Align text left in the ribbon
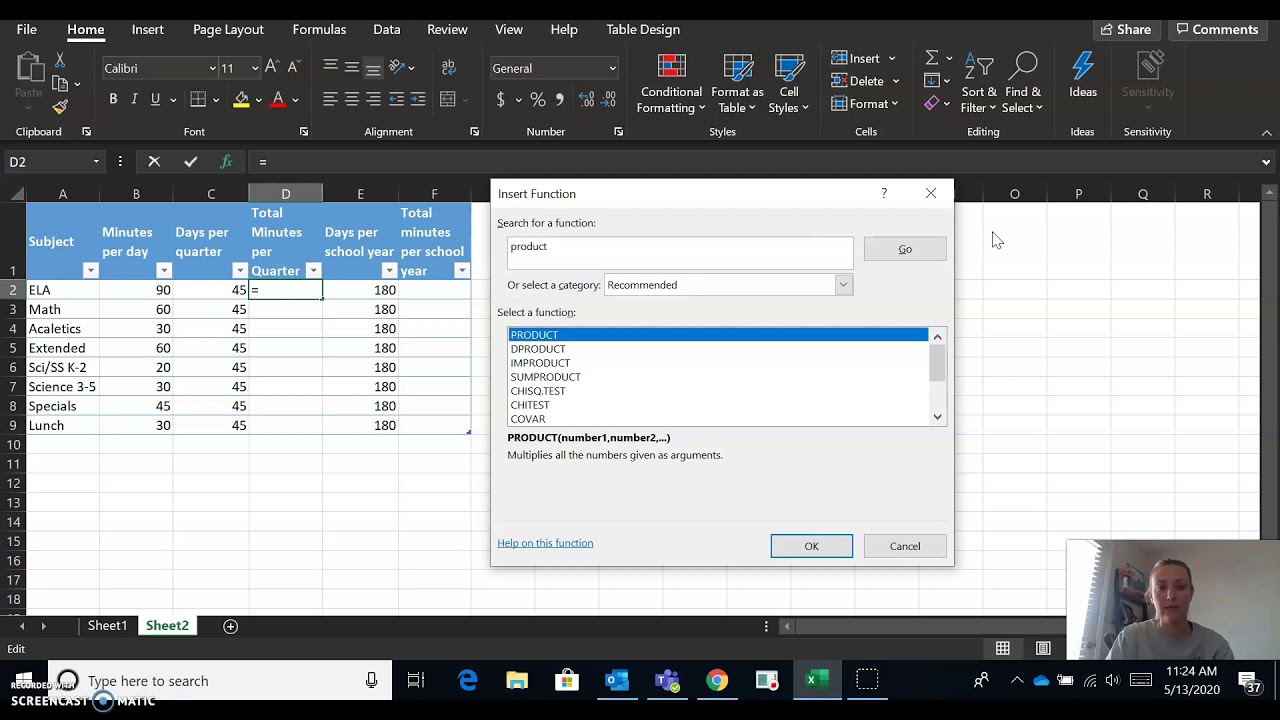This screenshot has width=1280, height=720. [x=330, y=99]
